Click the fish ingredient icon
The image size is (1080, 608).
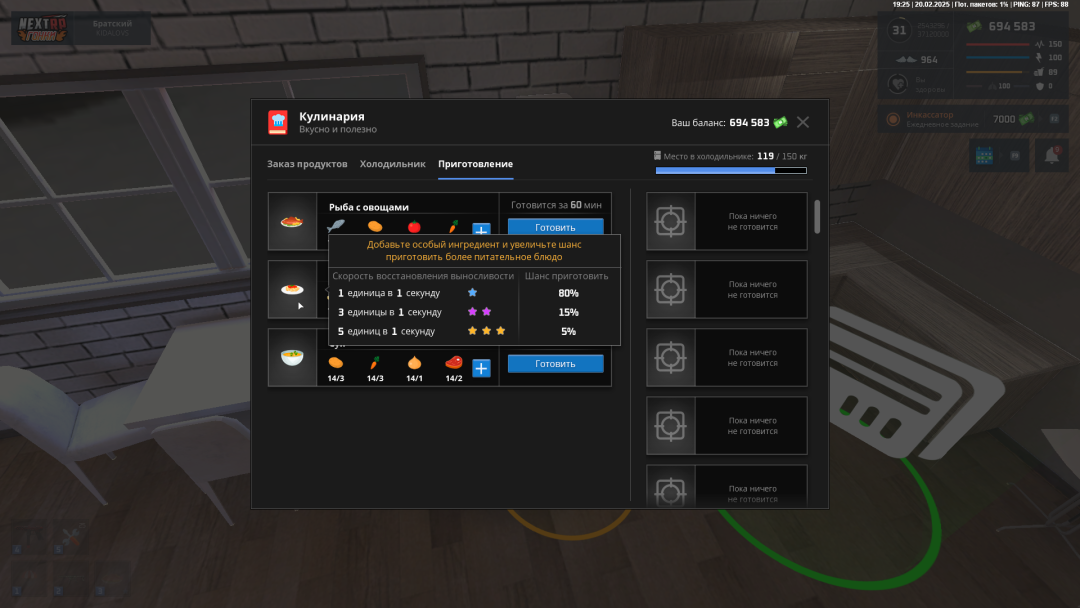point(336,227)
